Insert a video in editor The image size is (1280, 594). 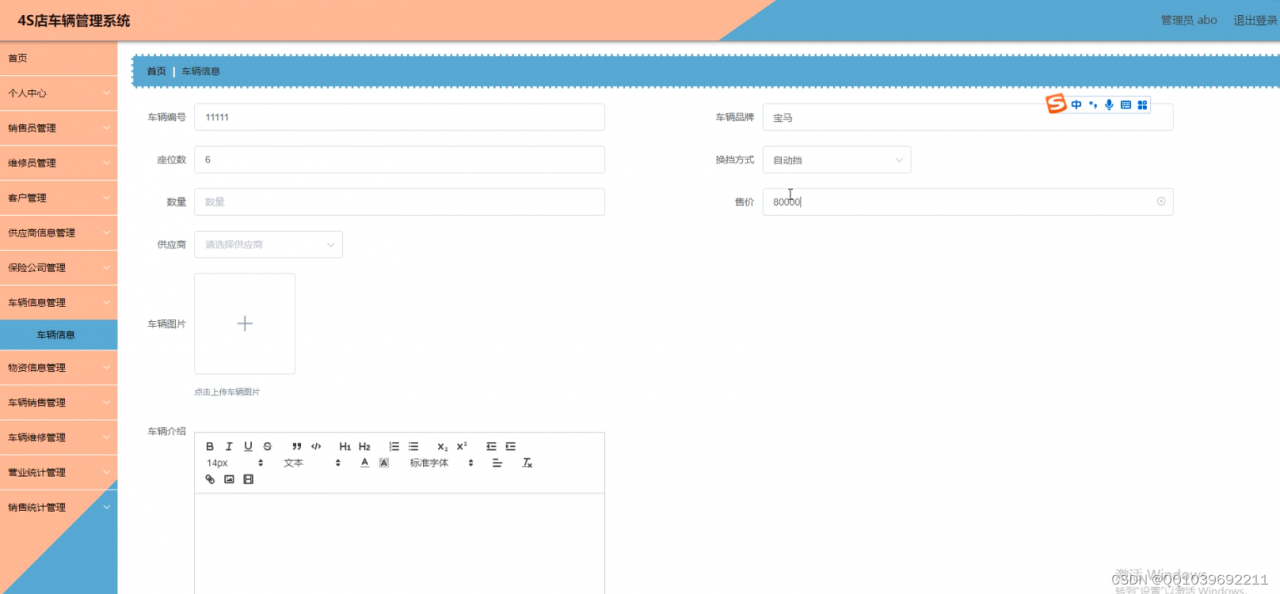(x=248, y=480)
